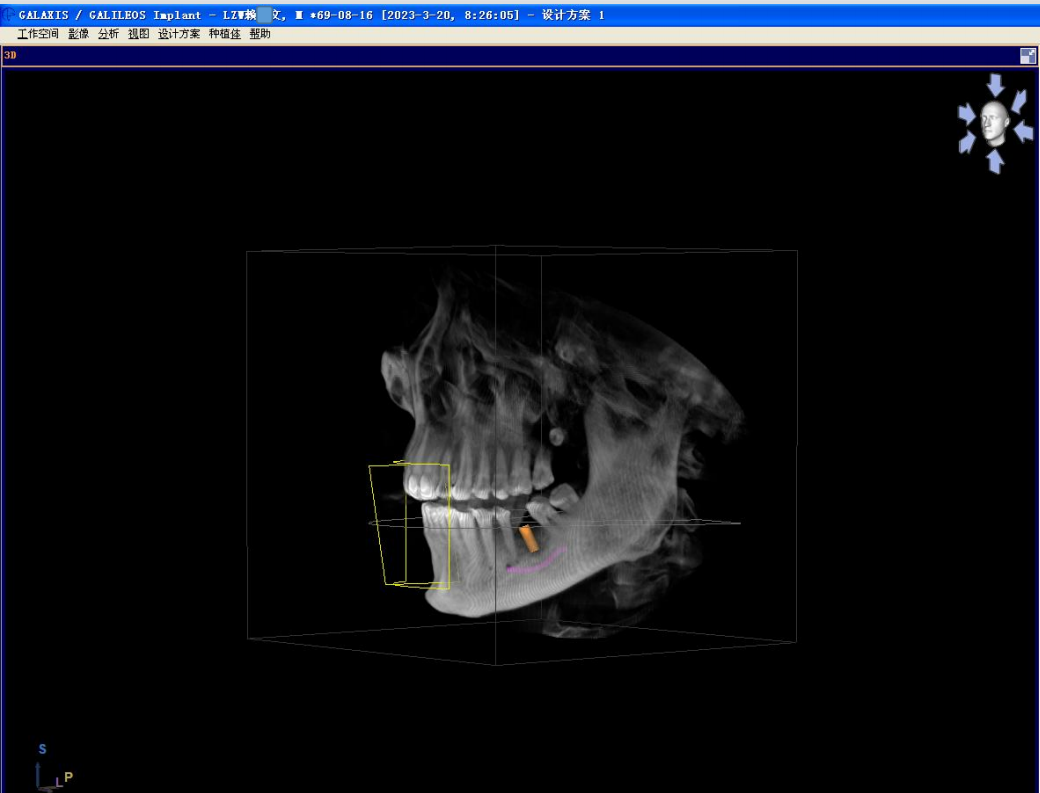Viewport: 1040px width, 793px height.
Task: Open the 帮助 menu
Action: point(260,34)
